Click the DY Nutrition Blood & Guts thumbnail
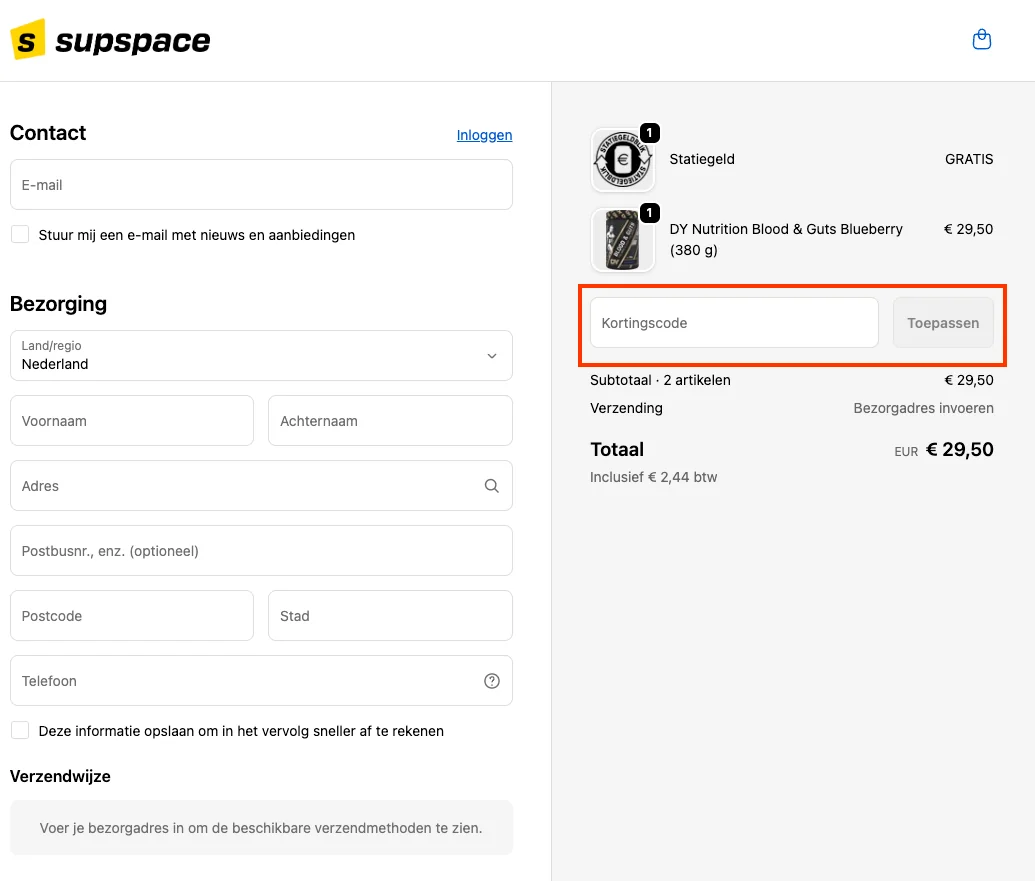 tap(623, 239)
